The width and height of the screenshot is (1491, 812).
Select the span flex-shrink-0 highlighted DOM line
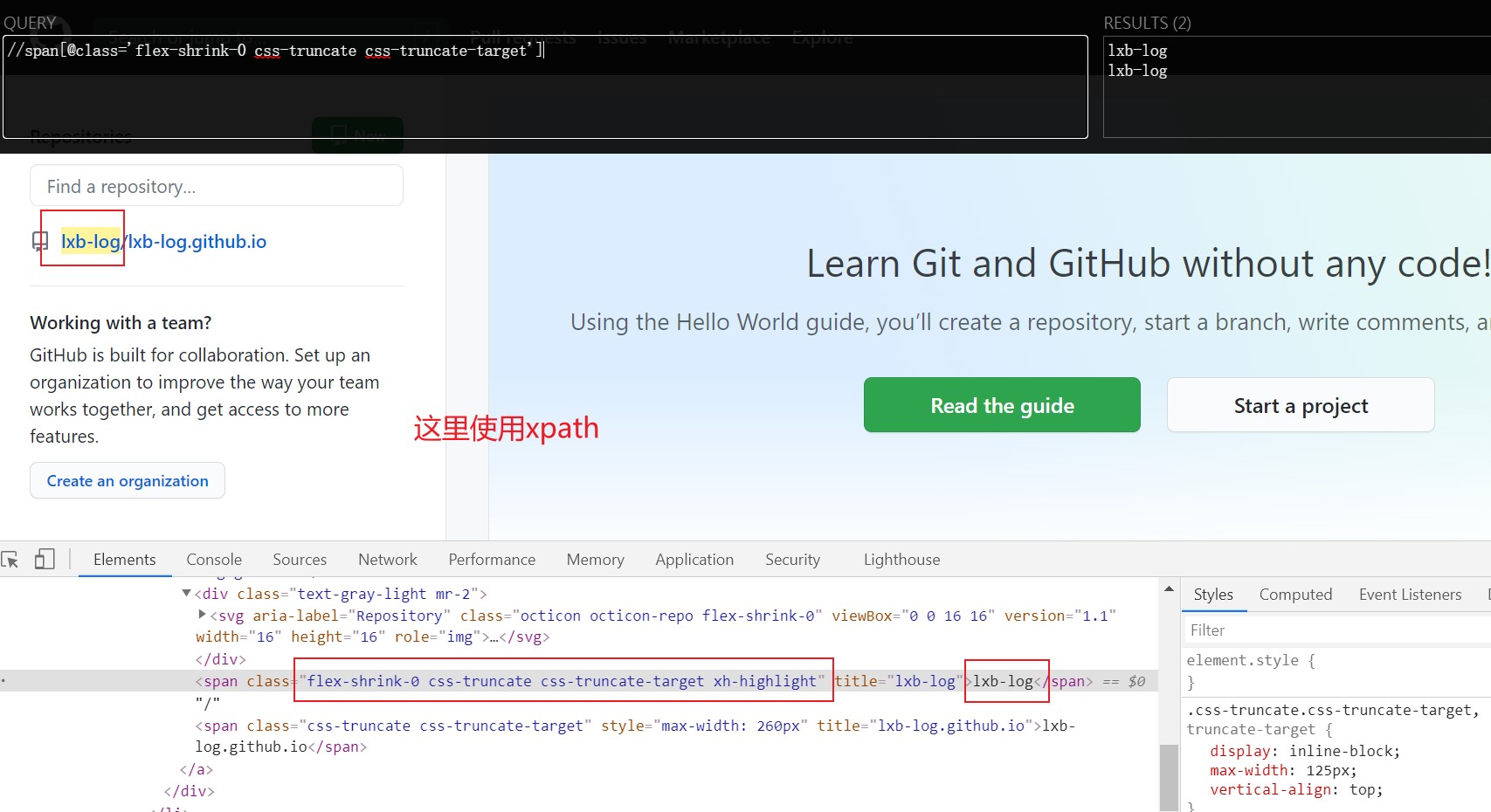click(579, 681)
